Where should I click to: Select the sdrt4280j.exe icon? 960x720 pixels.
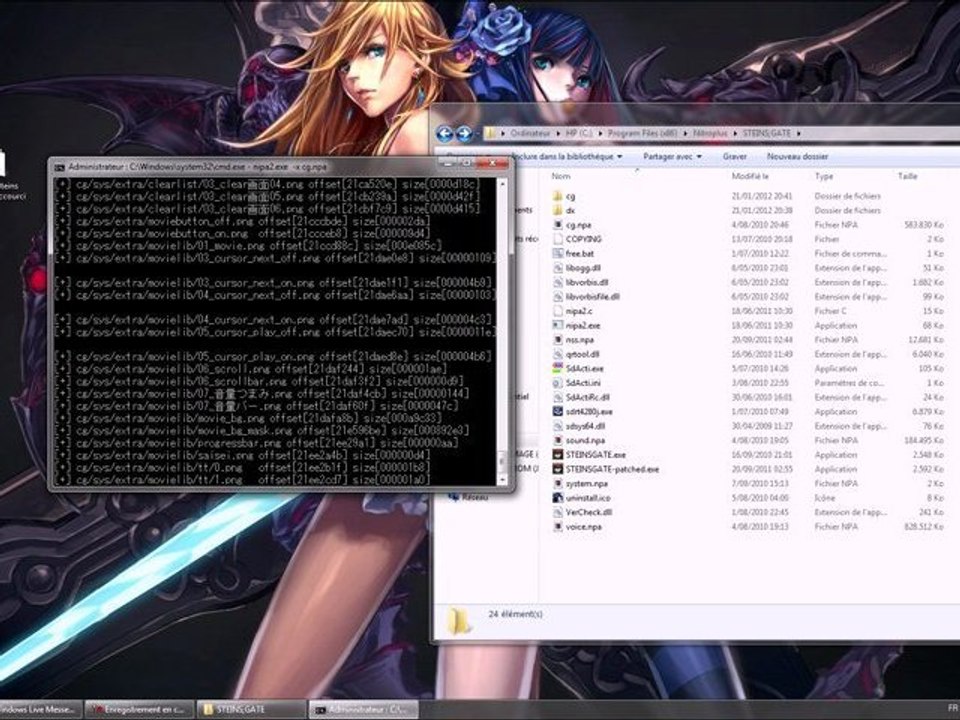click(x=558, y=411)
